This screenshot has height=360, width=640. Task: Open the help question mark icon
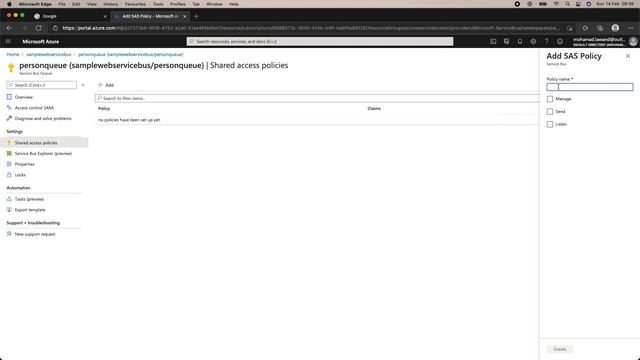[x=547, y=42]
